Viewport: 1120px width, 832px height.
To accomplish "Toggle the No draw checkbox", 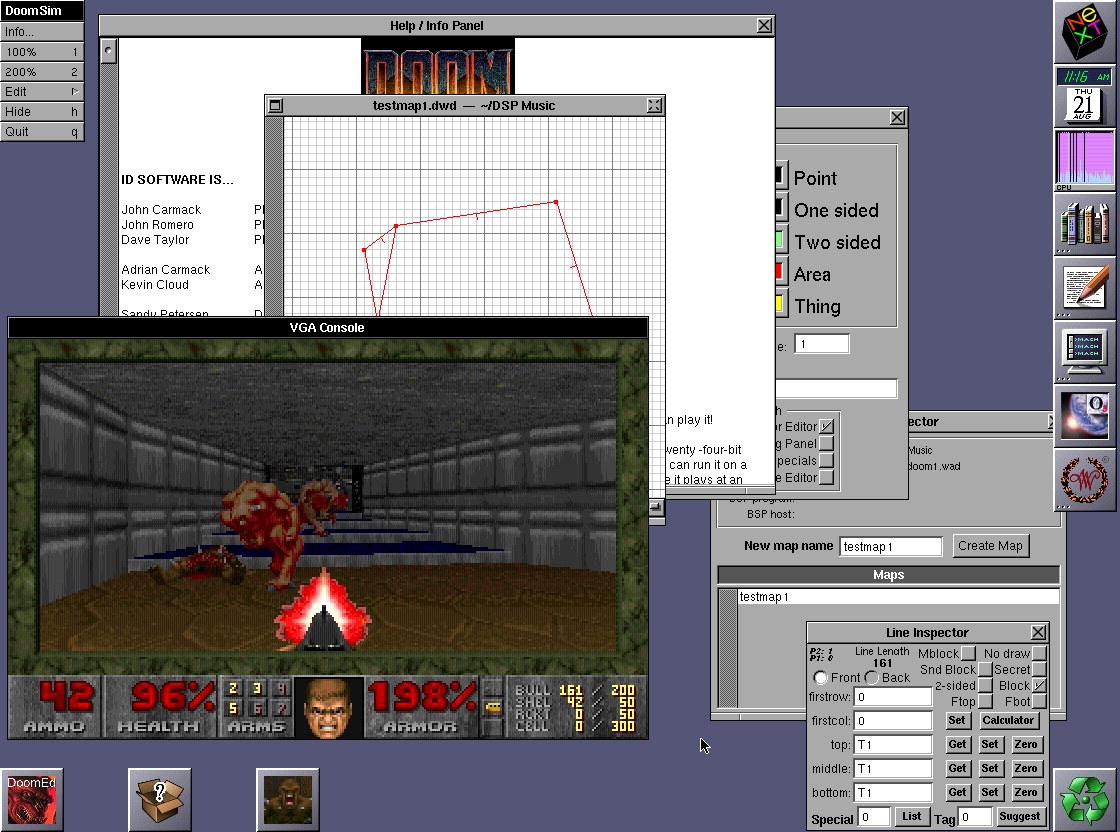I will pos(1039,653).
